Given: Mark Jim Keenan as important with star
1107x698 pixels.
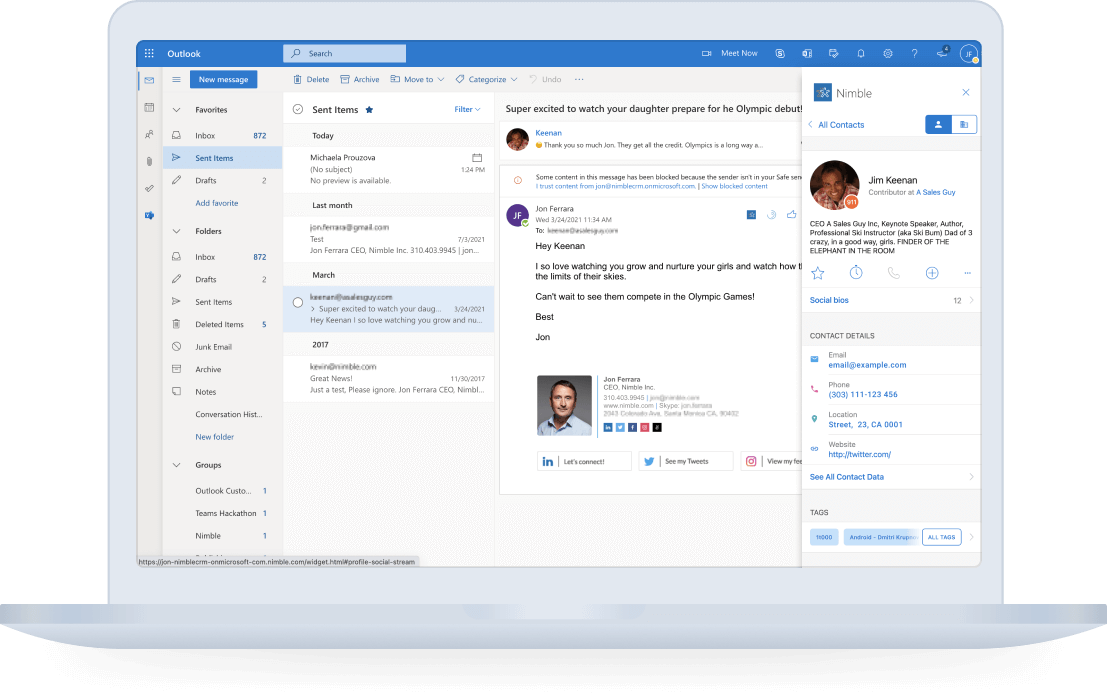Looking at the screenshot, I should 818,273.
